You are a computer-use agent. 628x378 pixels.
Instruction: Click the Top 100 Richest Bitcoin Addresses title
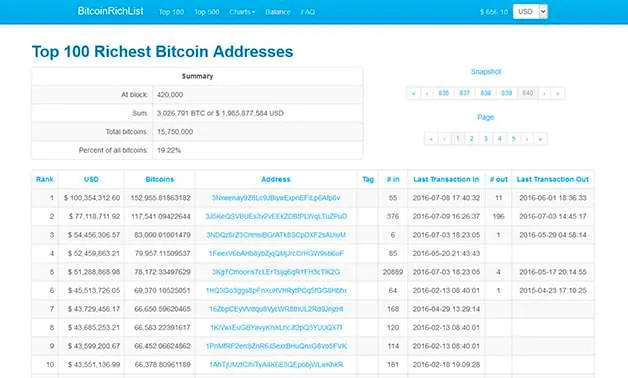coord(162,52)
